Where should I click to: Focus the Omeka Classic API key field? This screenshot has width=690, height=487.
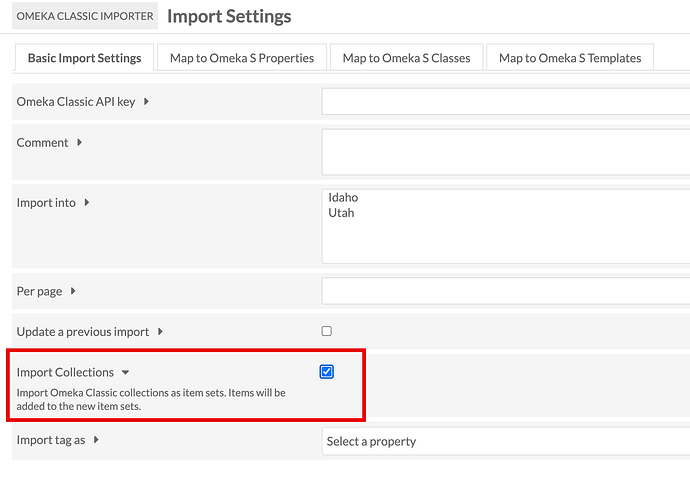(506, 101)
